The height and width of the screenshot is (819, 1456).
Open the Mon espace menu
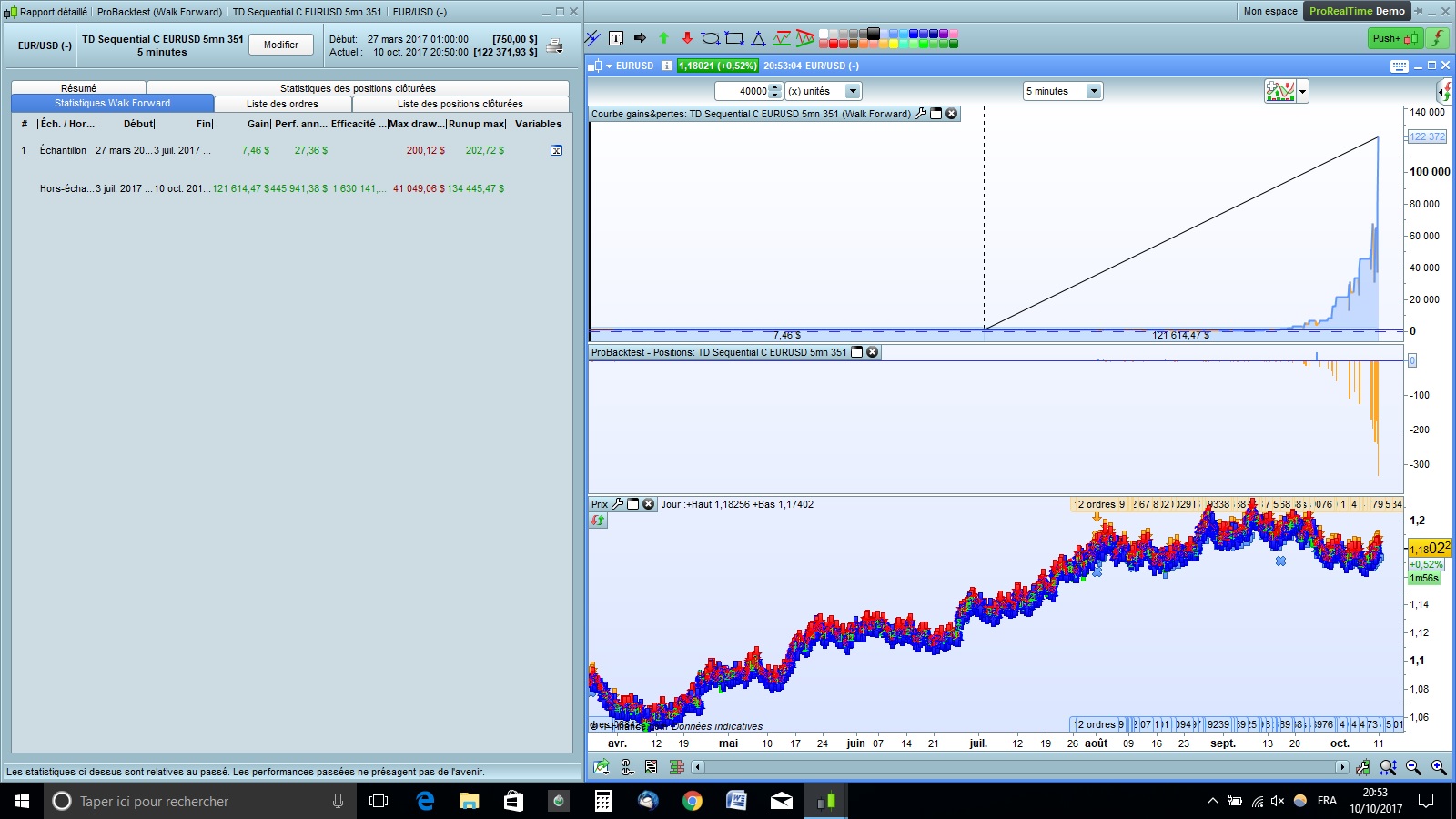[x=1270, y=11]
